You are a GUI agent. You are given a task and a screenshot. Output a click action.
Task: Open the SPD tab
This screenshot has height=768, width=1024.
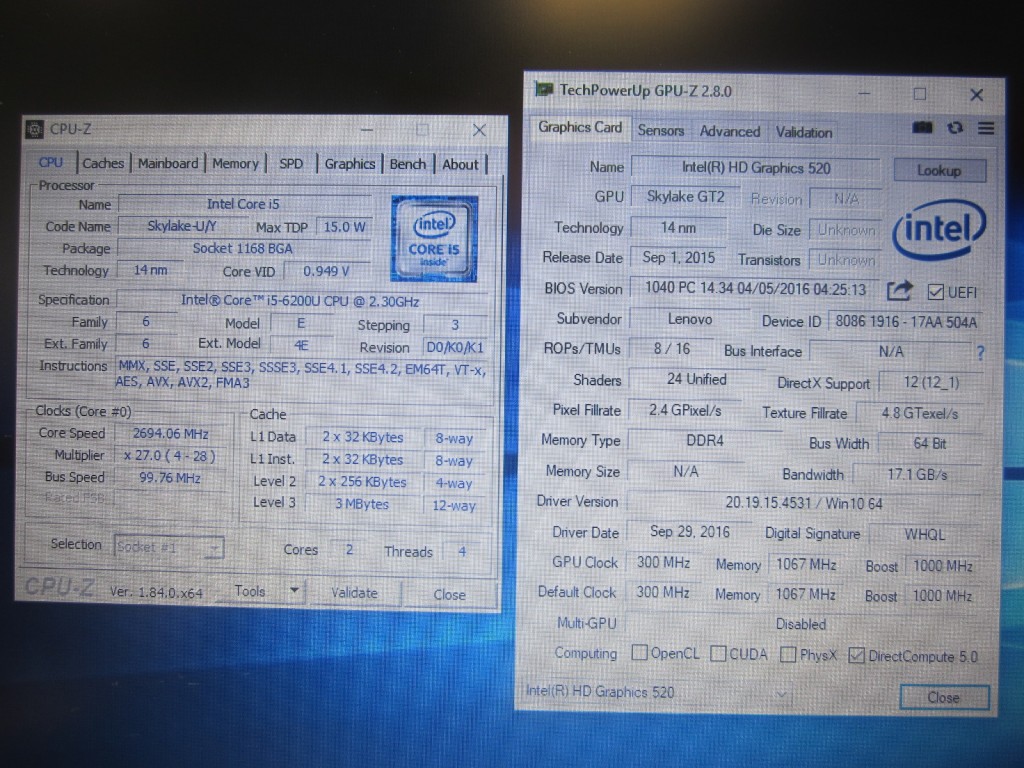click(291, 164)
